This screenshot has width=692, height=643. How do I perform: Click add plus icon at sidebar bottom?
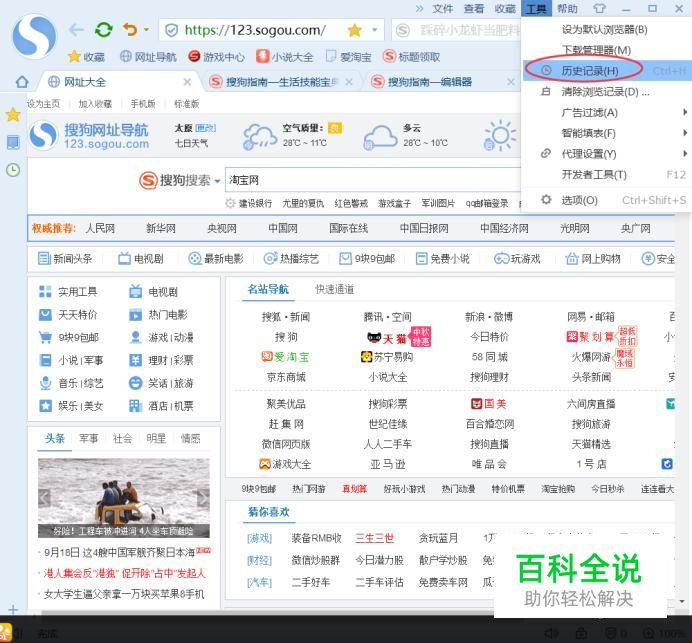tap(13, 609)
